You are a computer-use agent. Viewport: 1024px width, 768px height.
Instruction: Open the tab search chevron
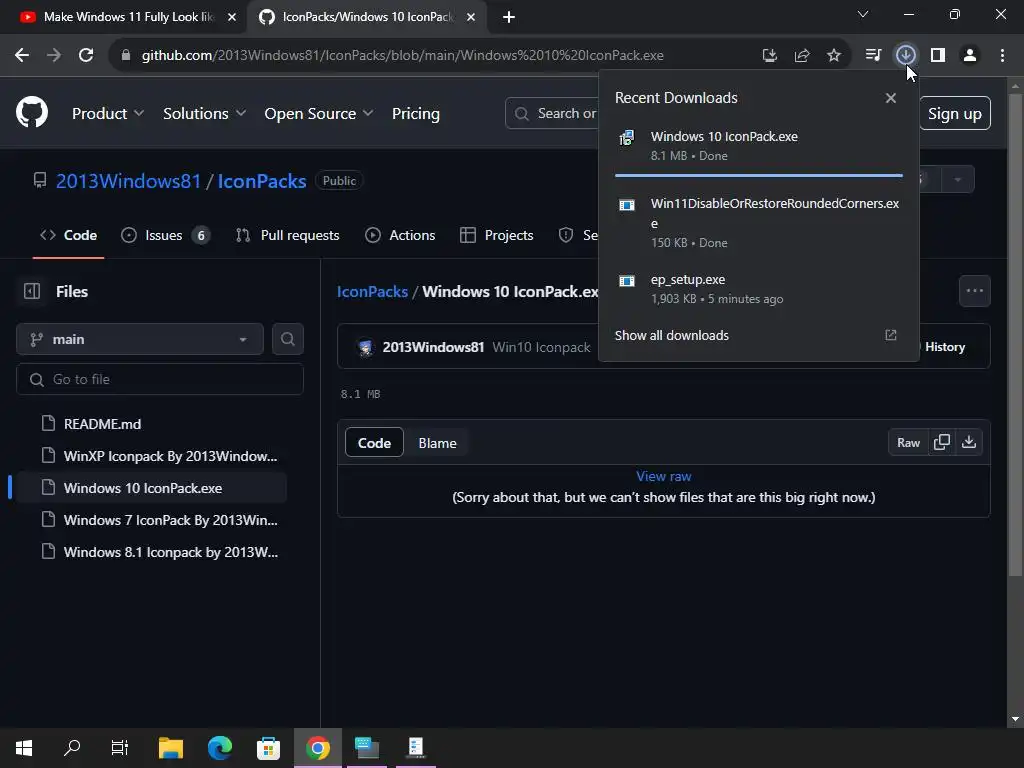(x=863, y=14)
